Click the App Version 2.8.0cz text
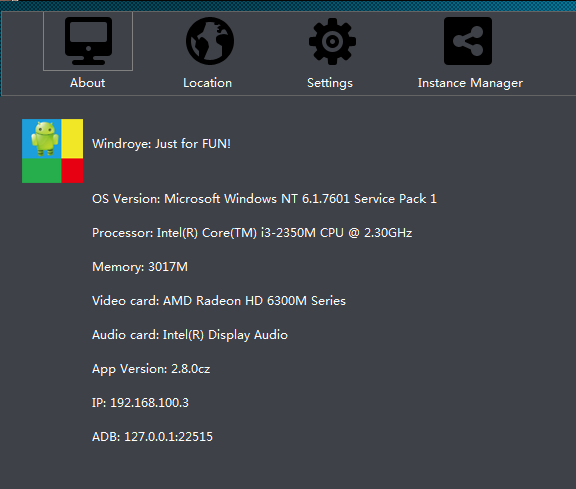This screenshot has width=576, height=489. tap(151, 369)
